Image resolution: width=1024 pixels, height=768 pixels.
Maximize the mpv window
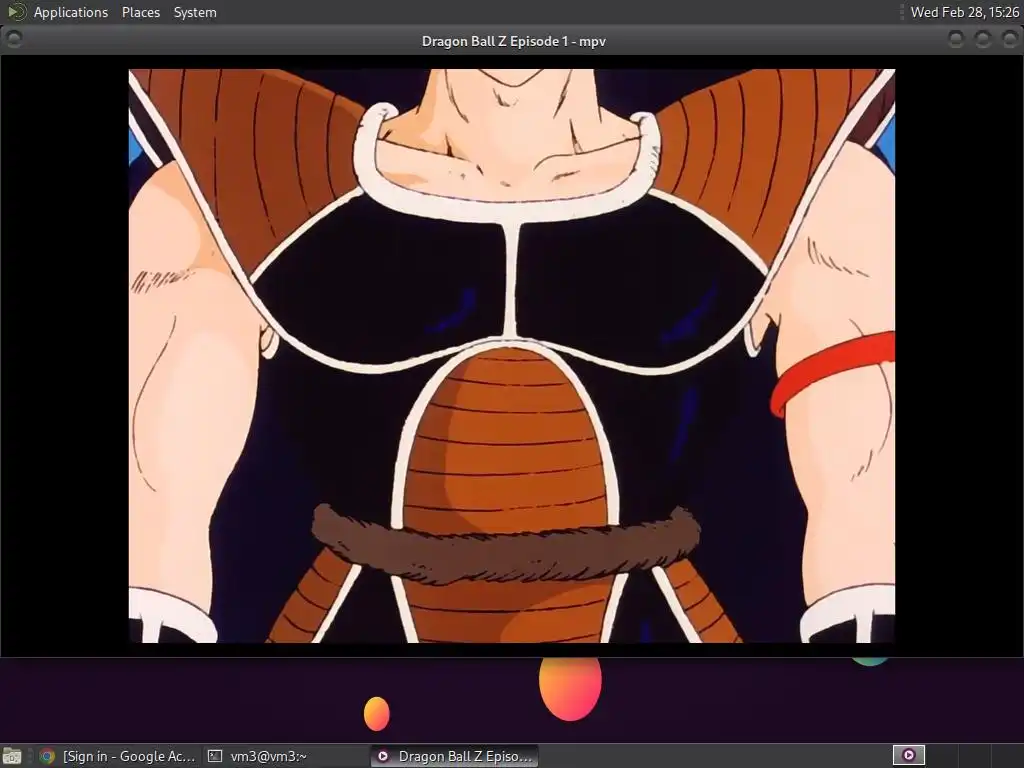(983, 39)
